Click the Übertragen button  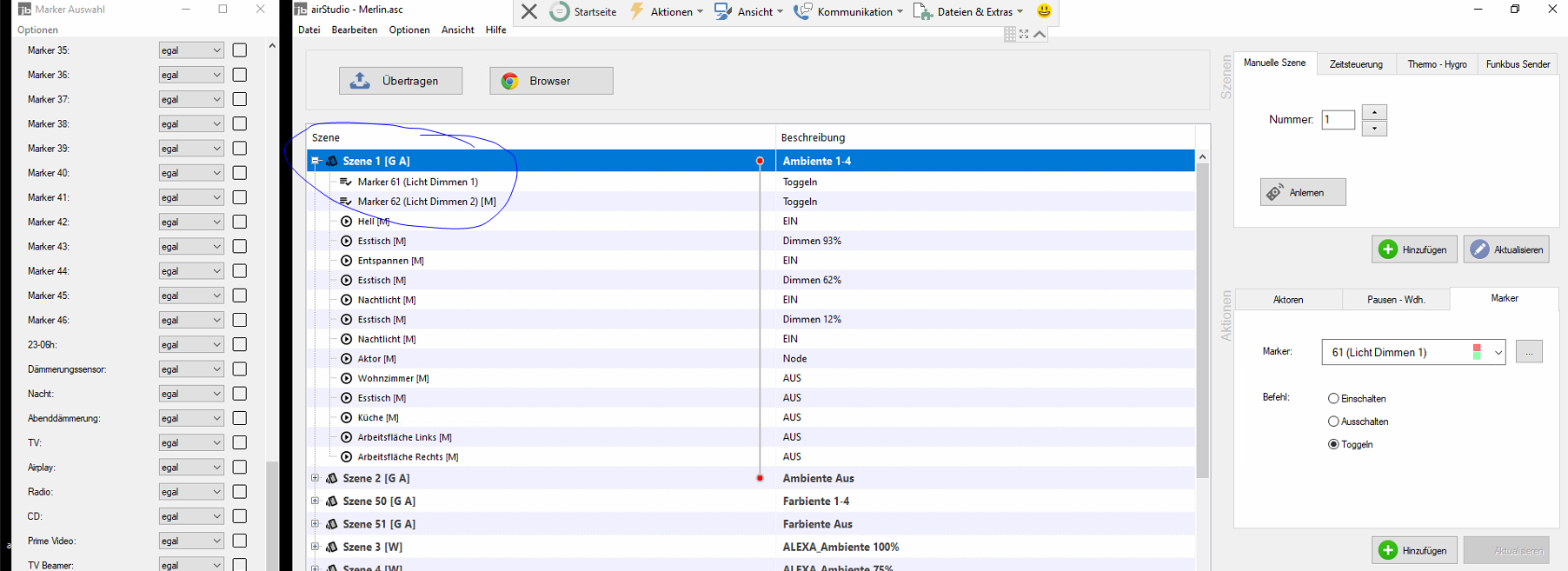pos(401,81)
